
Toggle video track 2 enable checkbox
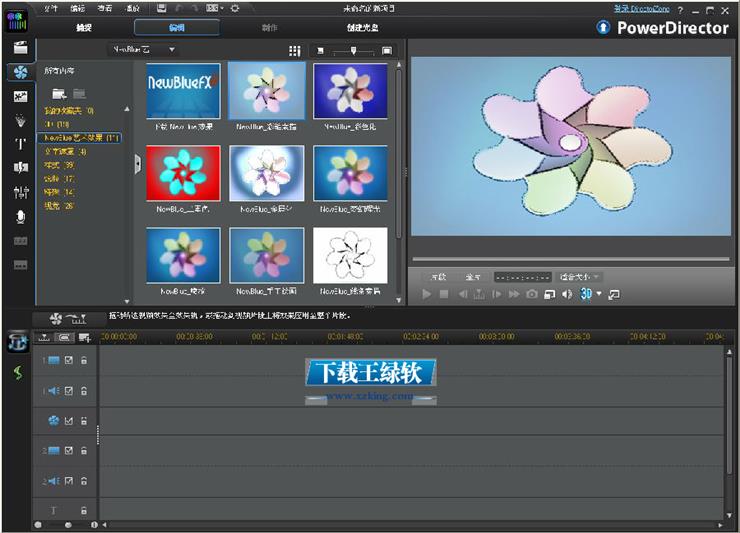pos(69,450)
